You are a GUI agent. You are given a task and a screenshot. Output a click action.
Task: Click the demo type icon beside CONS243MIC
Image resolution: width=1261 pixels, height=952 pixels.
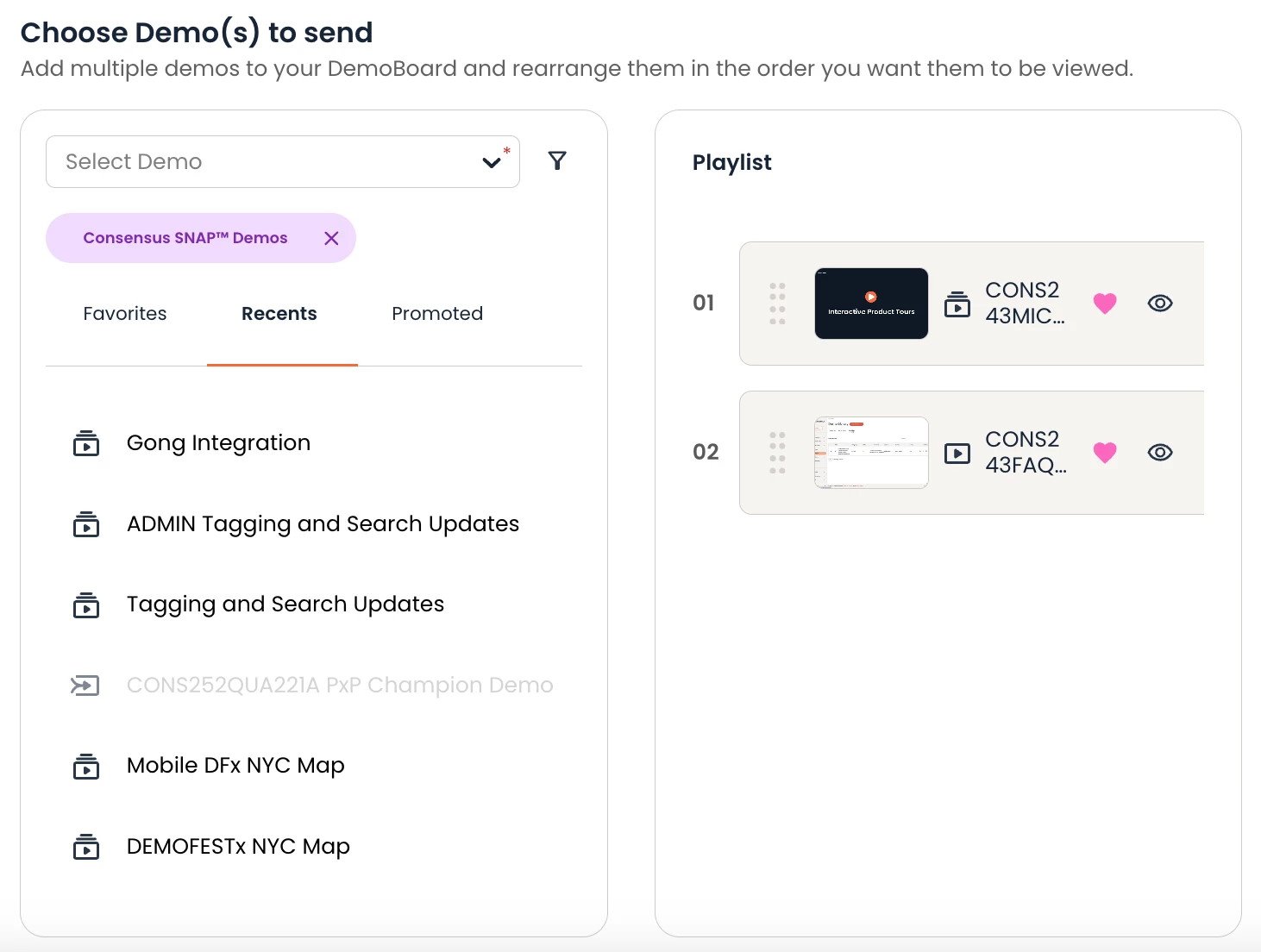tap(957, 304)
